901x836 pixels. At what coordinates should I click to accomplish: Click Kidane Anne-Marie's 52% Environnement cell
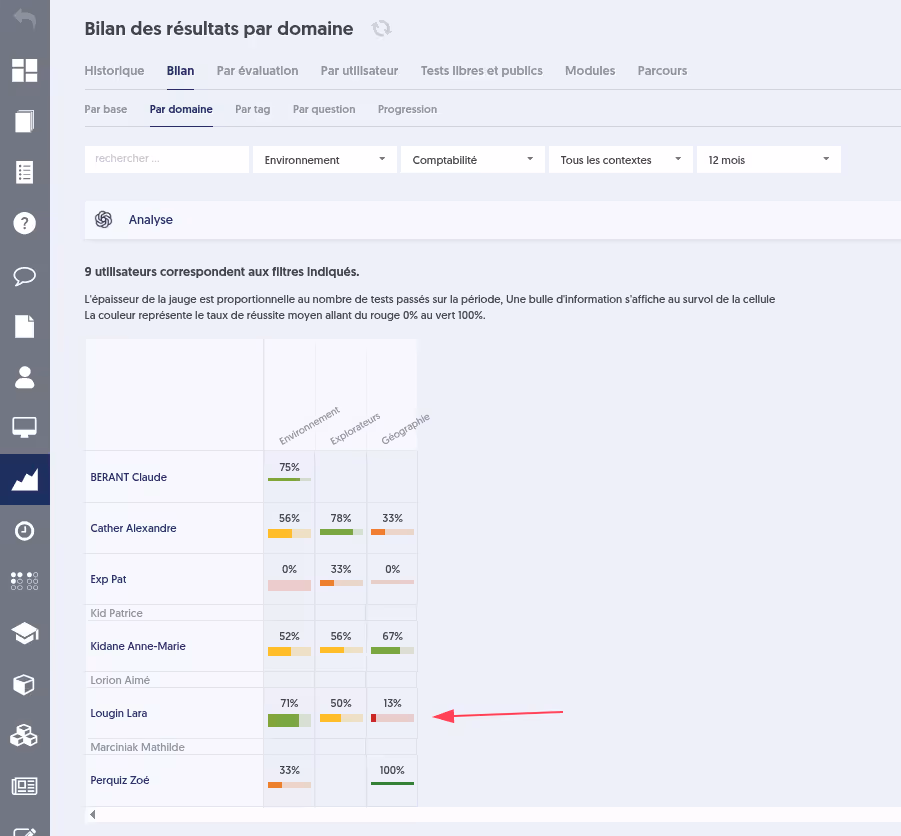click(x=289, y=646)
